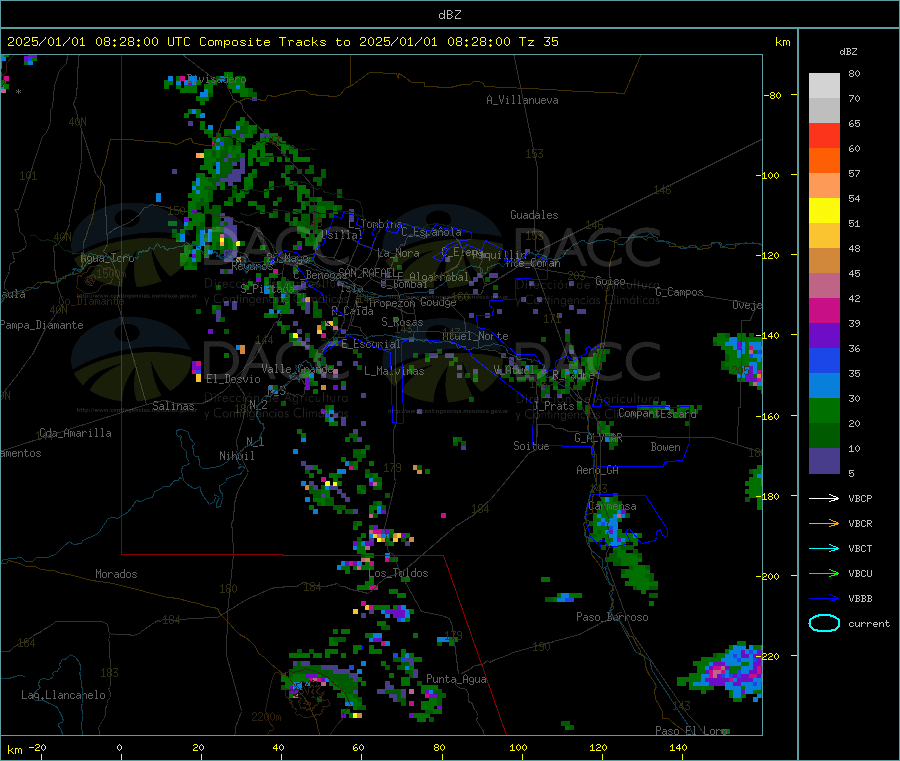This screenshot has width=900, height=761.
Task: Click the cyan VBCT arrow in legend
Action: point(824,549)
